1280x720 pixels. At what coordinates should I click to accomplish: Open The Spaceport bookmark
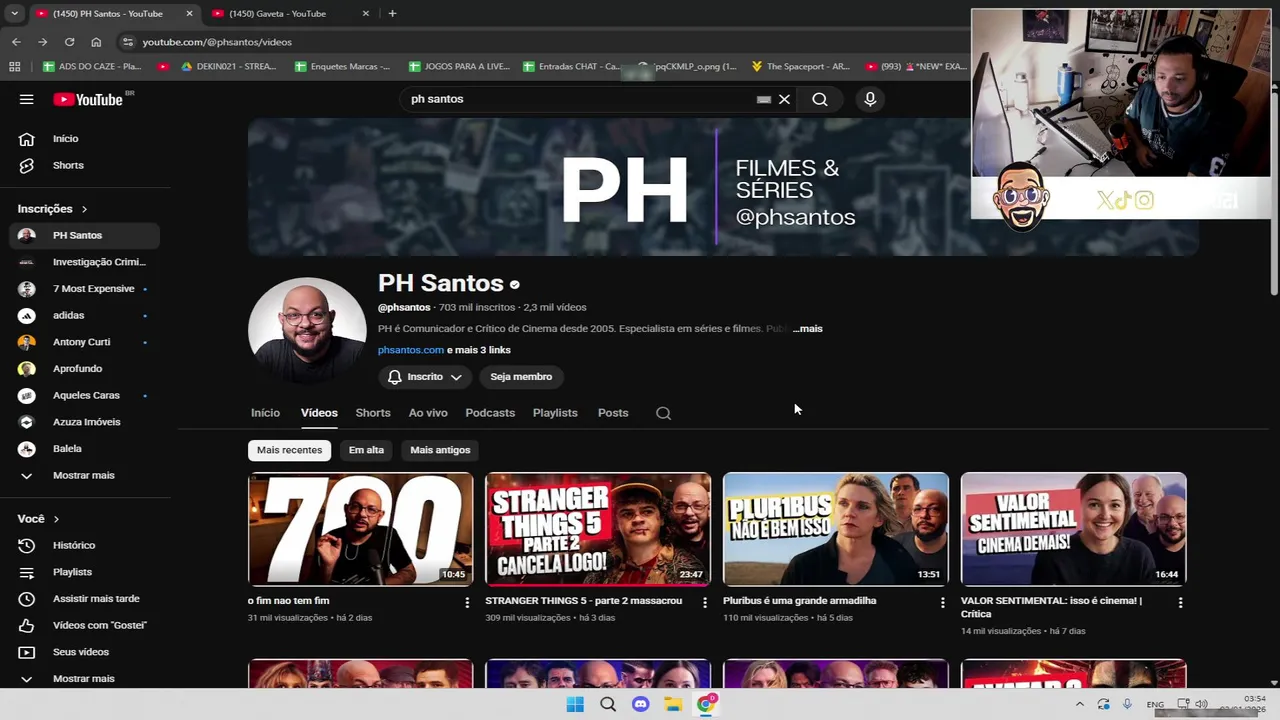(x=801, y=67)
